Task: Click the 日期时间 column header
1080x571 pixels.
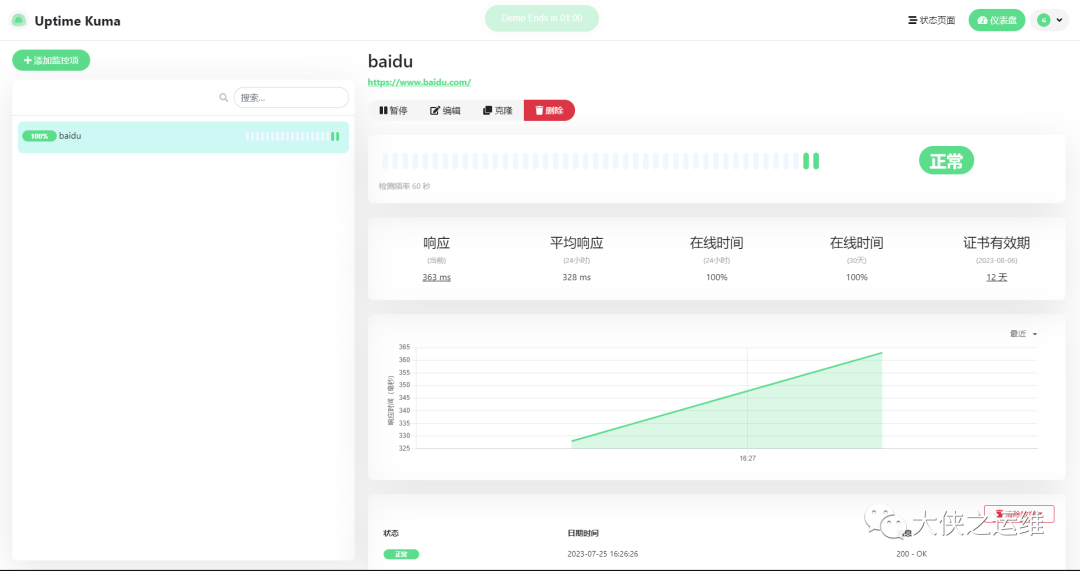Action: point(583,533)
